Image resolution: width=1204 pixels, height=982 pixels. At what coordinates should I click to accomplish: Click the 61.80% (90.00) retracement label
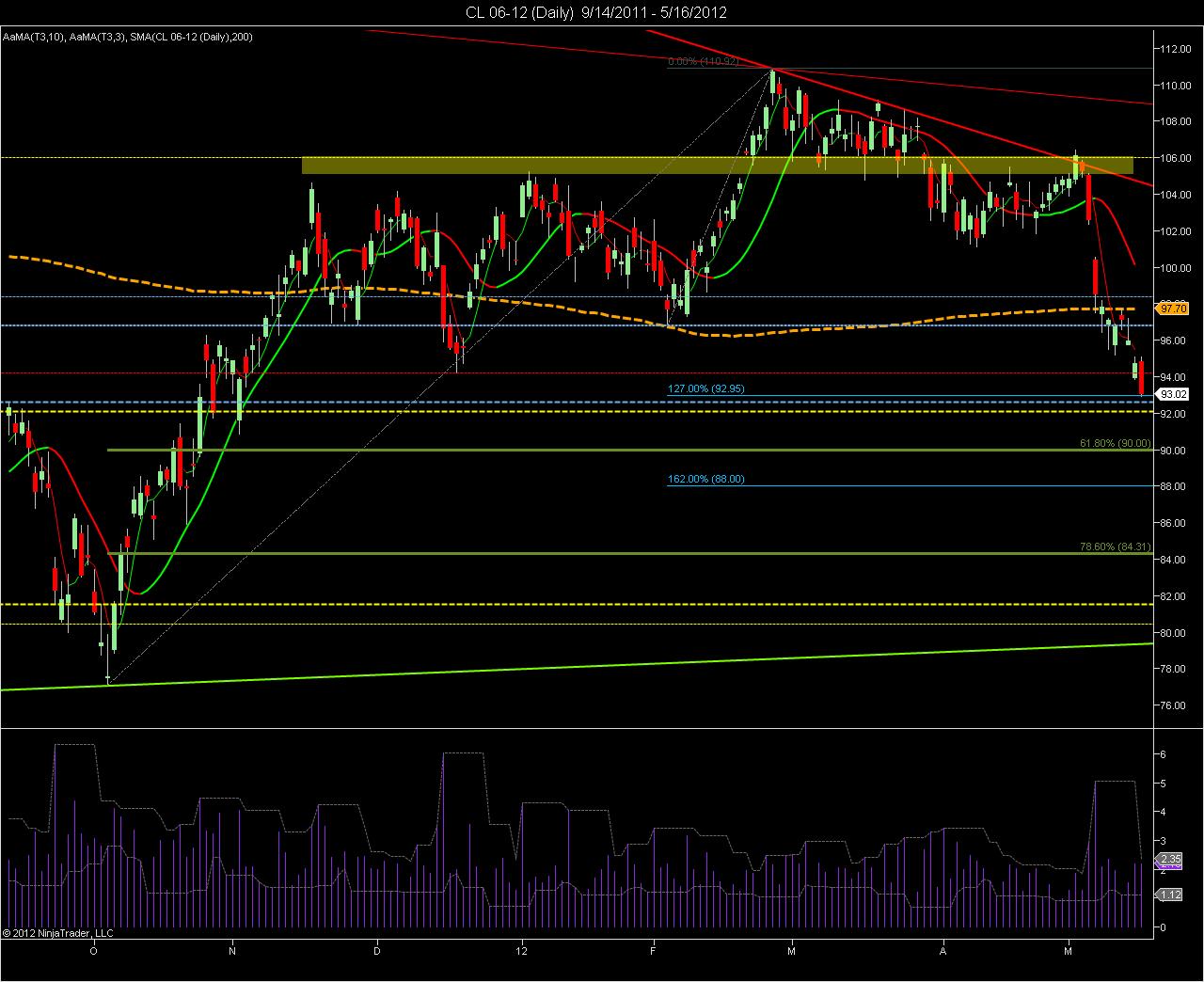pos(1115,443)
